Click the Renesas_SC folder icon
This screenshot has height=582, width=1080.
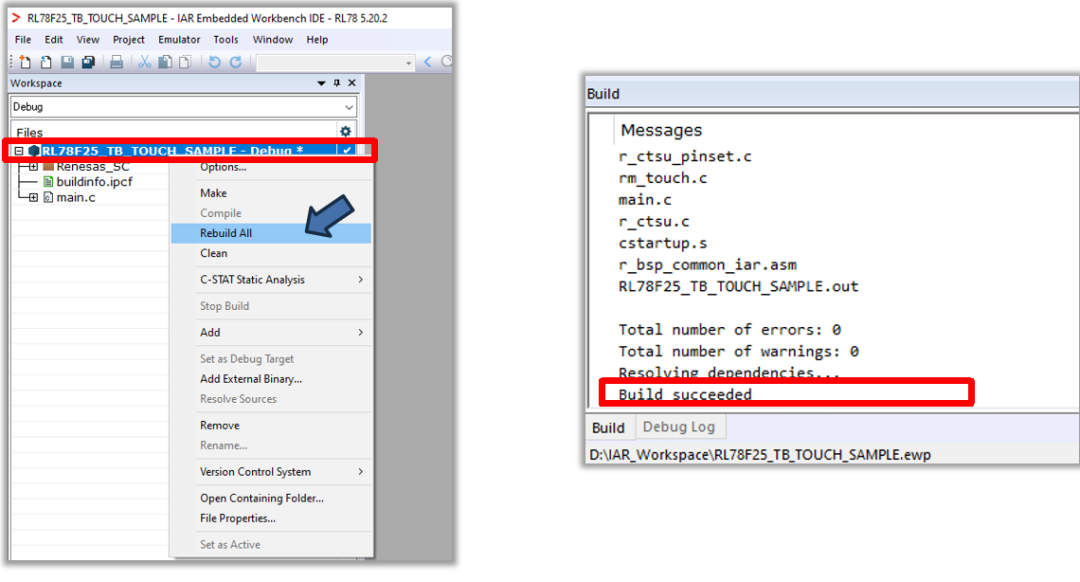pyautogui.click(x=48, y=166)
